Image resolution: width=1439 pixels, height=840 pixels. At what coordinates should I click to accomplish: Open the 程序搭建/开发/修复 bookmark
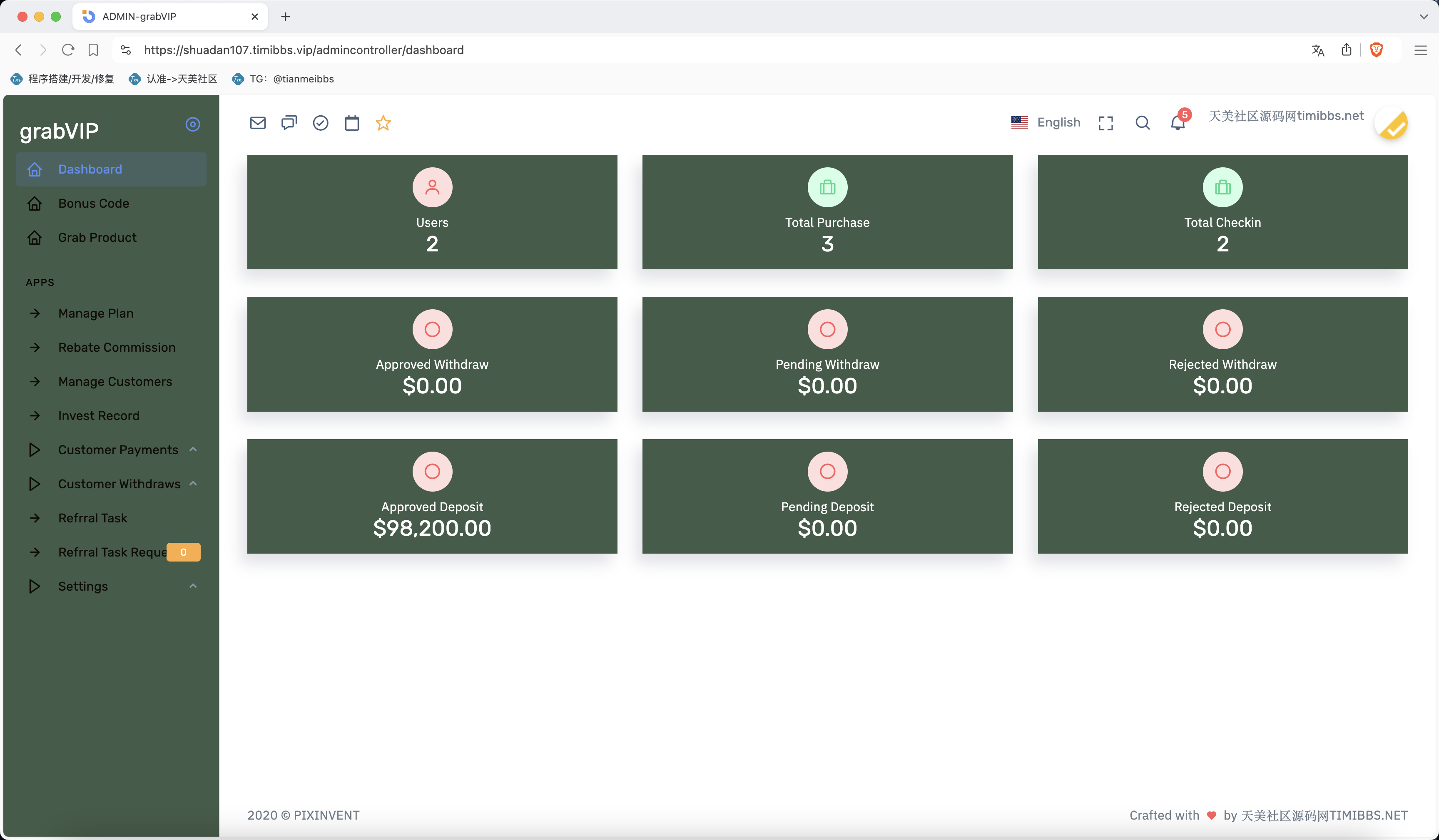[x=62, y=79]
